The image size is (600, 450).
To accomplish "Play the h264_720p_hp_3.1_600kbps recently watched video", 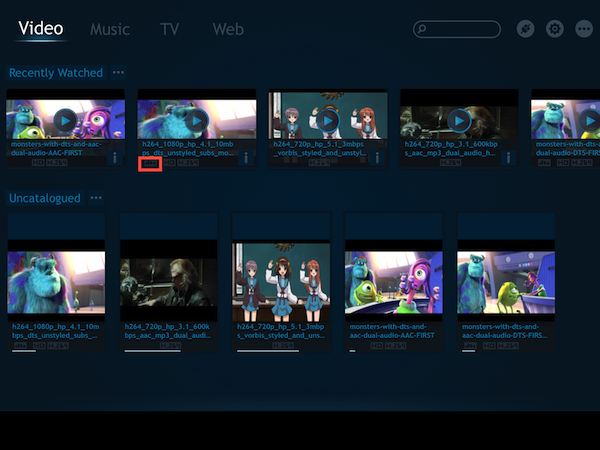I will point(459,121).
